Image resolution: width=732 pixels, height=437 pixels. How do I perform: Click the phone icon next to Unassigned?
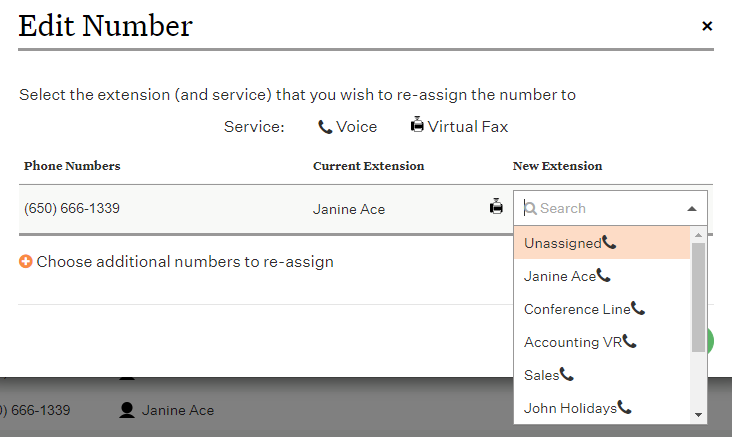(609, 243)
